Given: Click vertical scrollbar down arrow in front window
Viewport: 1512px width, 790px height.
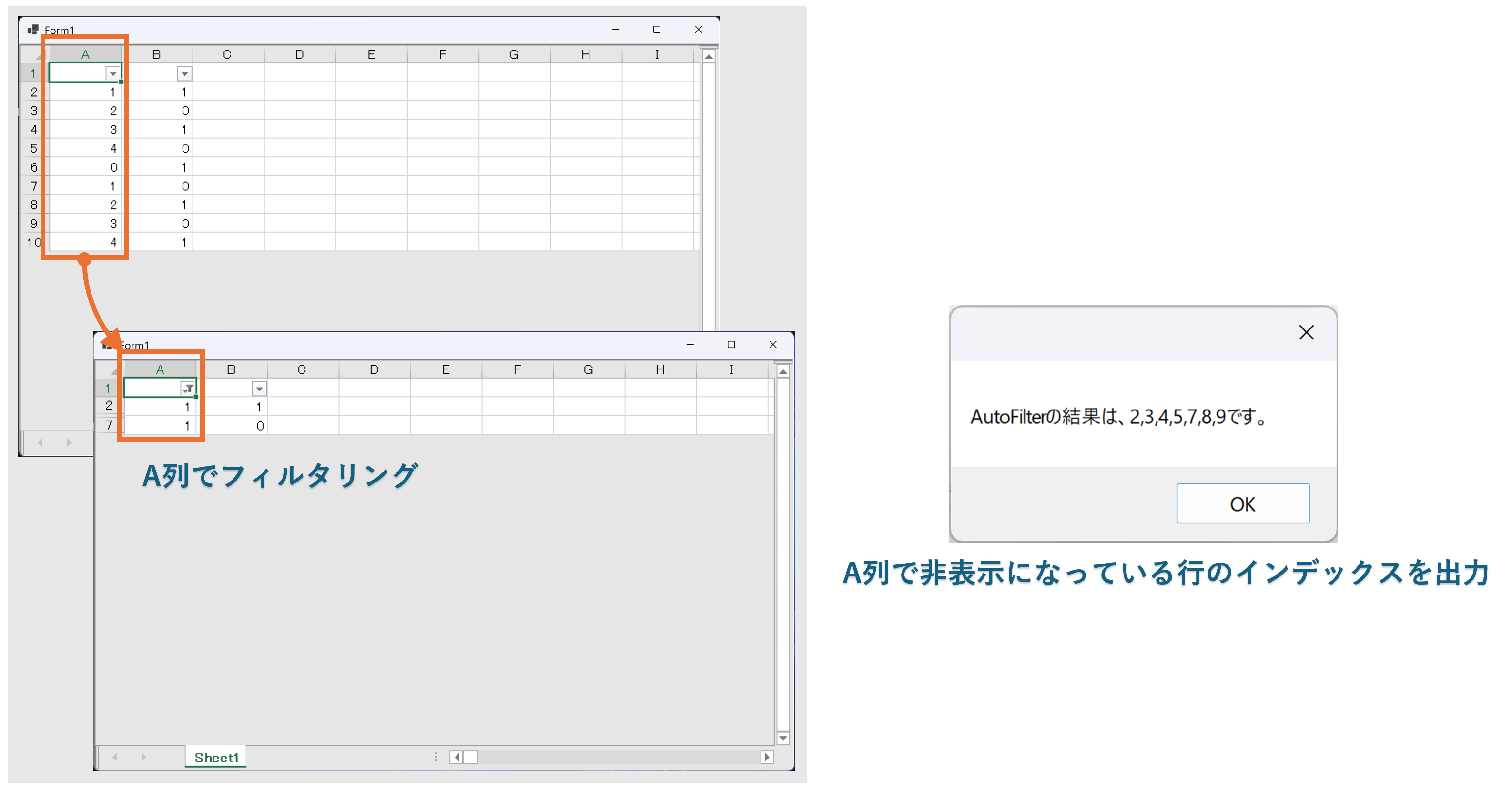Looking at the screenshot, I should (783, 738).
